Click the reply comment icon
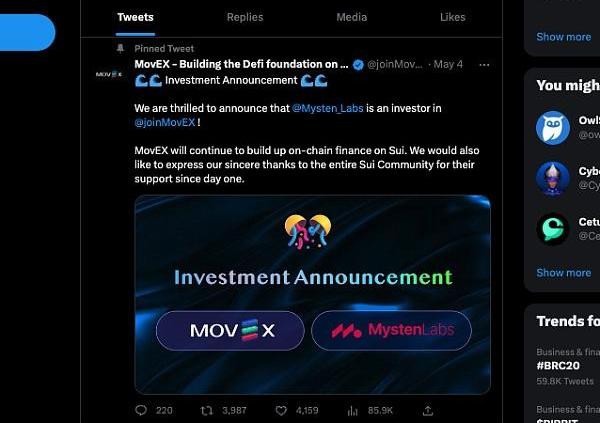600x423 pixels. (x=141, y=410)
